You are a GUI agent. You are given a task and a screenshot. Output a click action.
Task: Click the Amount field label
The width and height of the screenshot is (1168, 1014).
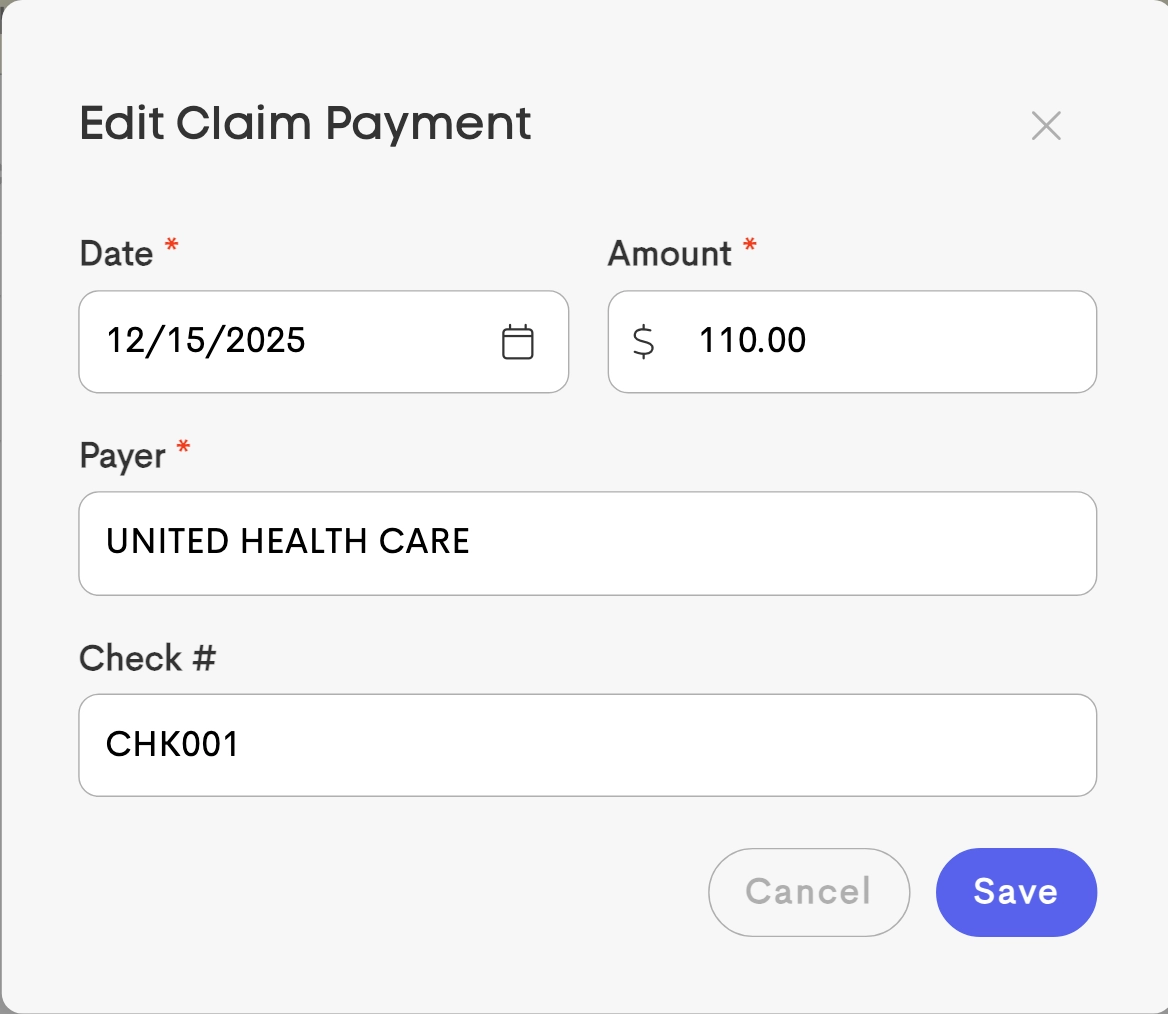(669, 254)
